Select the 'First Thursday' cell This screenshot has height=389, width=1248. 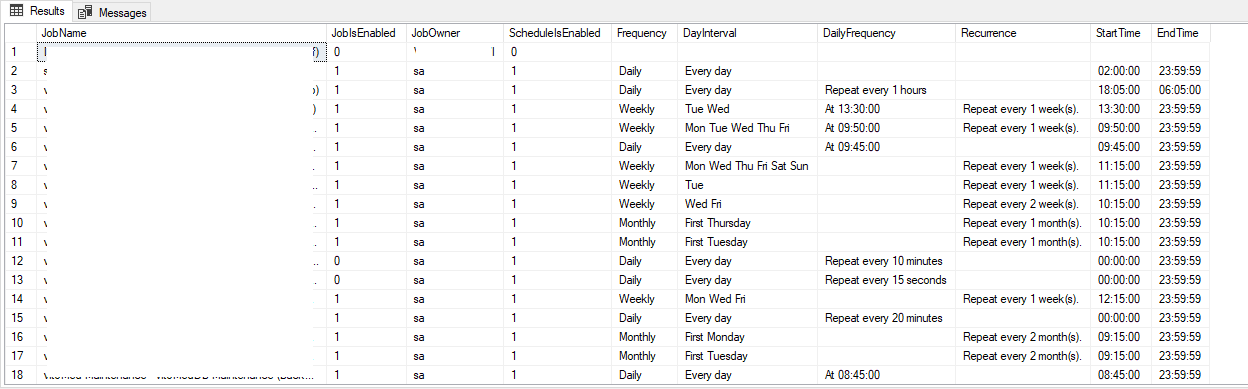748,223
